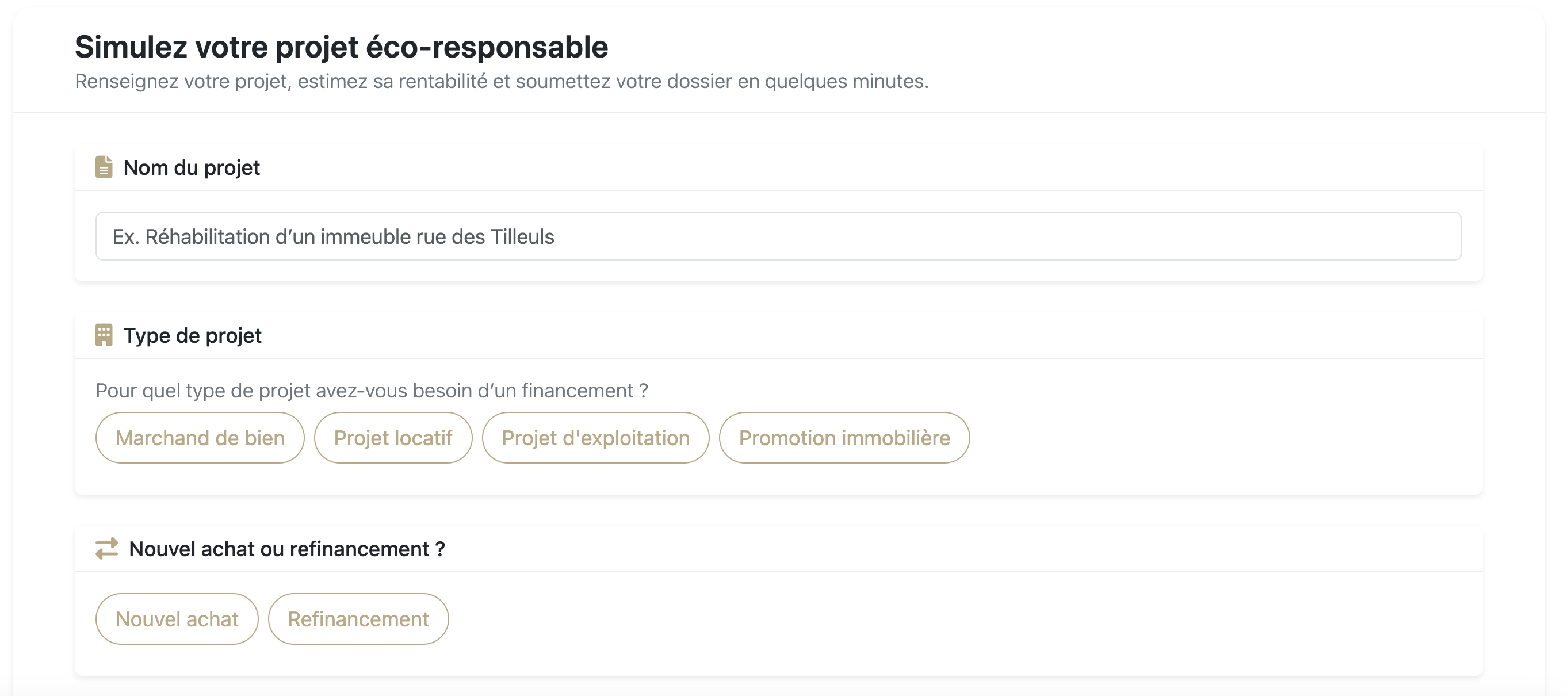Click the Nom du projet section heading

(x=191, y=167)
